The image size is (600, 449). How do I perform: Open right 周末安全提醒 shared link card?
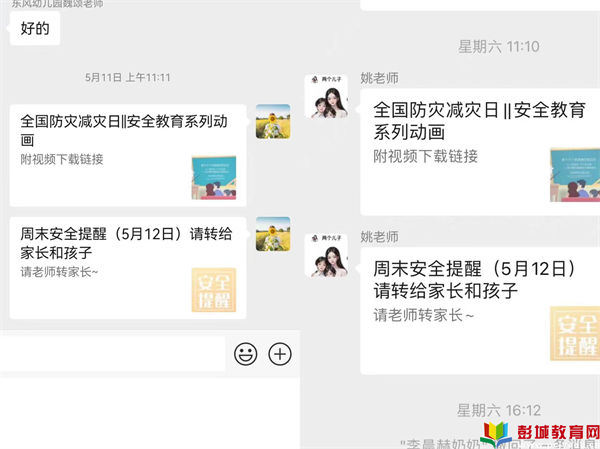click(480, 311)
